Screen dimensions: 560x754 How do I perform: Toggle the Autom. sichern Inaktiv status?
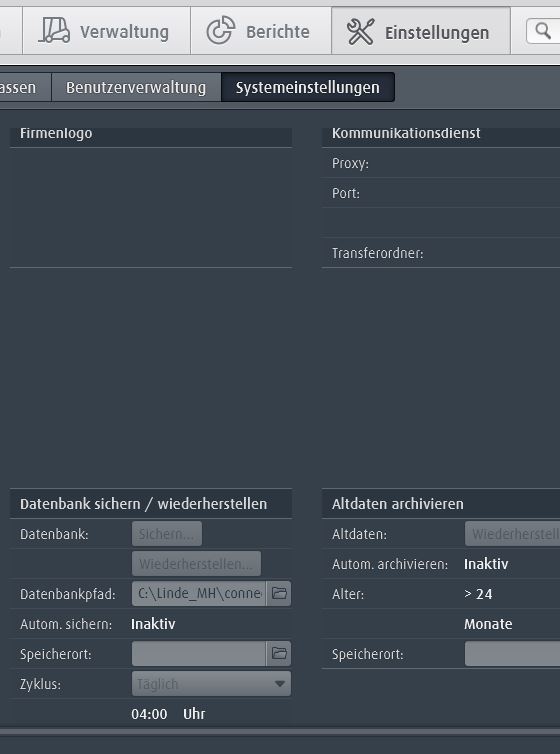click(153, 624)
